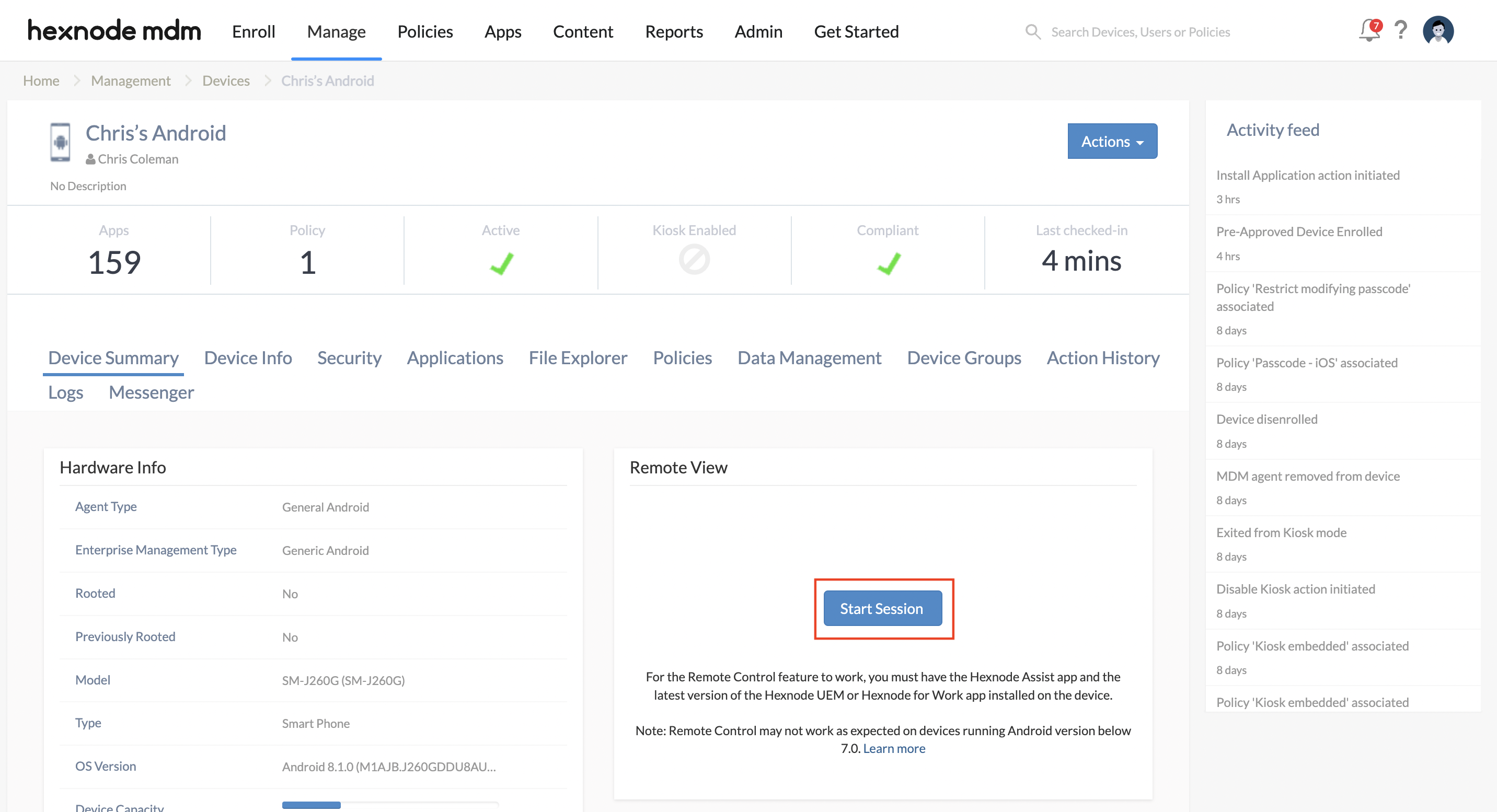Screen dimensions: 1497x812
Task: Click the Device Capacity progress bar
Action: tap(389, 805)
